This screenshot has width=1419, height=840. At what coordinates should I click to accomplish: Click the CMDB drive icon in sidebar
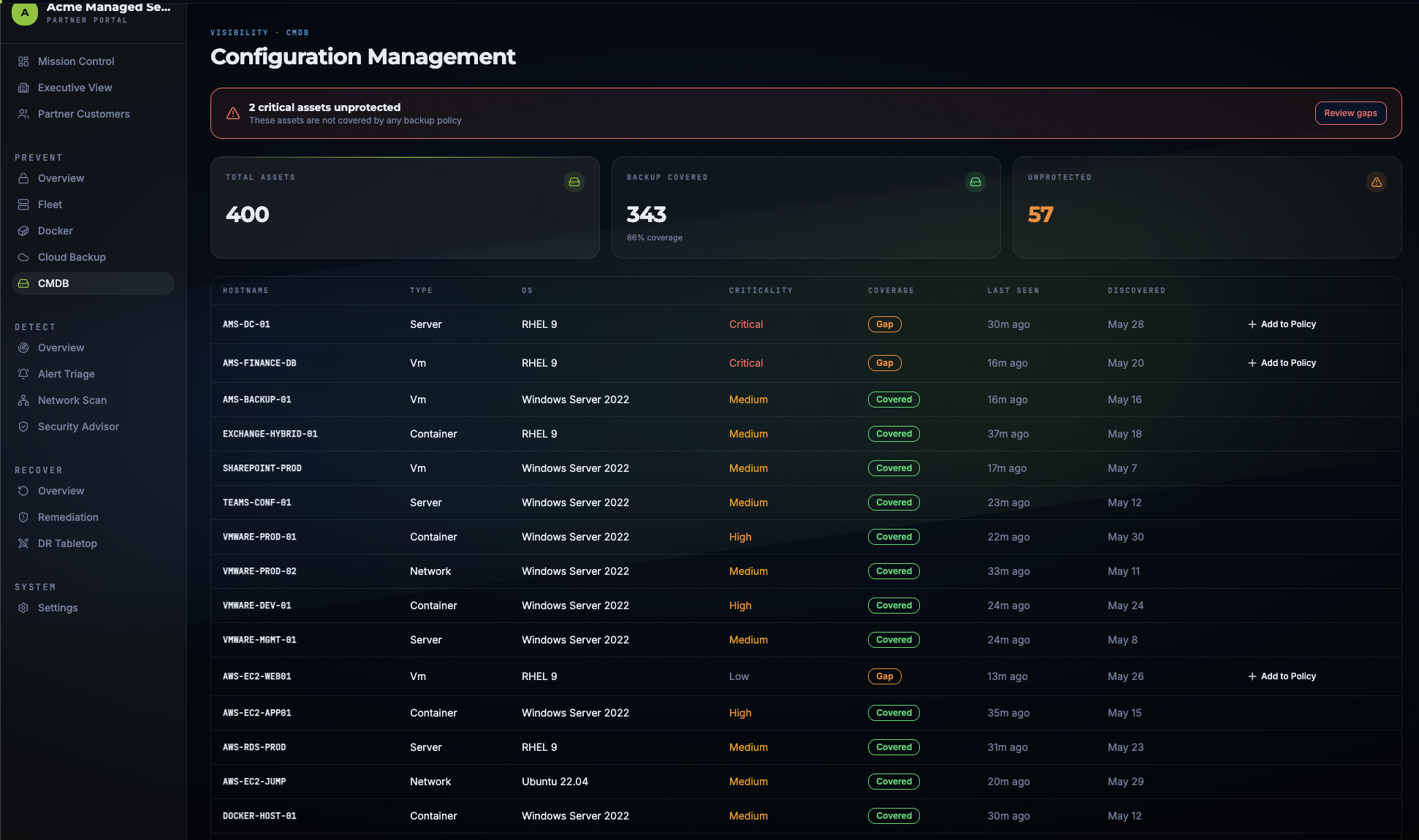pyautogui.click(x=23, y=283)
